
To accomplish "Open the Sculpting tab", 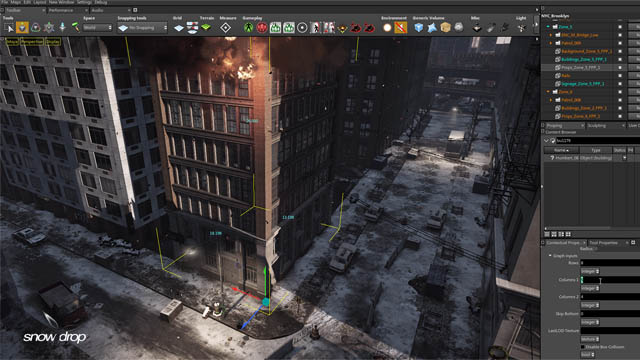I will 597,126.
